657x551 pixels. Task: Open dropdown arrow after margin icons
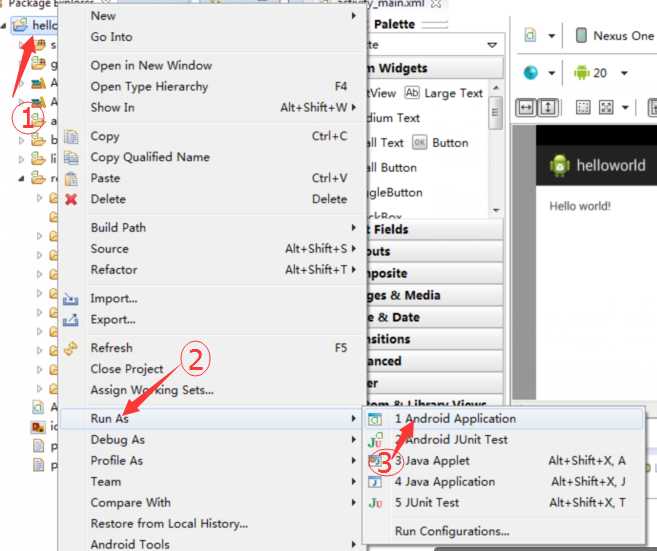[x=625, y=108]
